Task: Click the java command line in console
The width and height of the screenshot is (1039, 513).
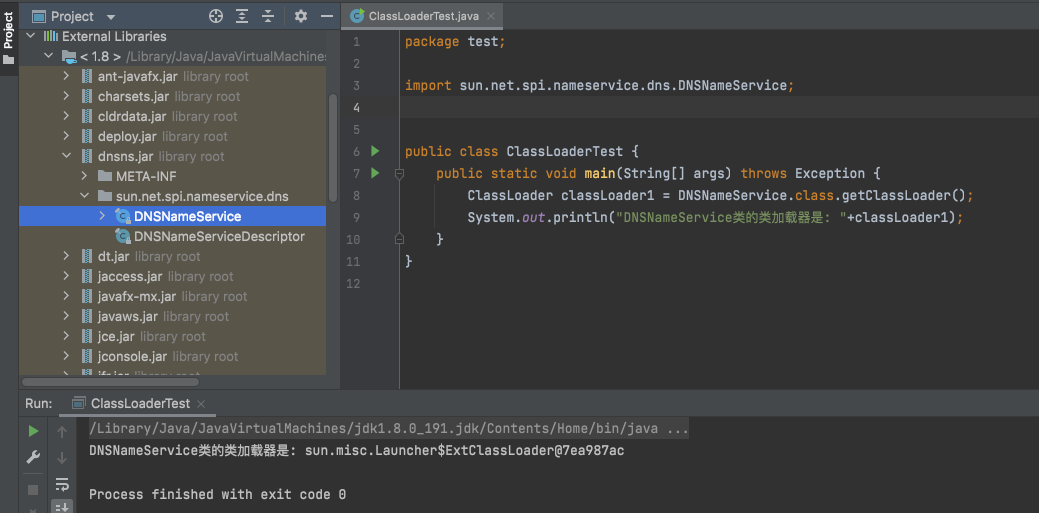Action: coord(389,429)
